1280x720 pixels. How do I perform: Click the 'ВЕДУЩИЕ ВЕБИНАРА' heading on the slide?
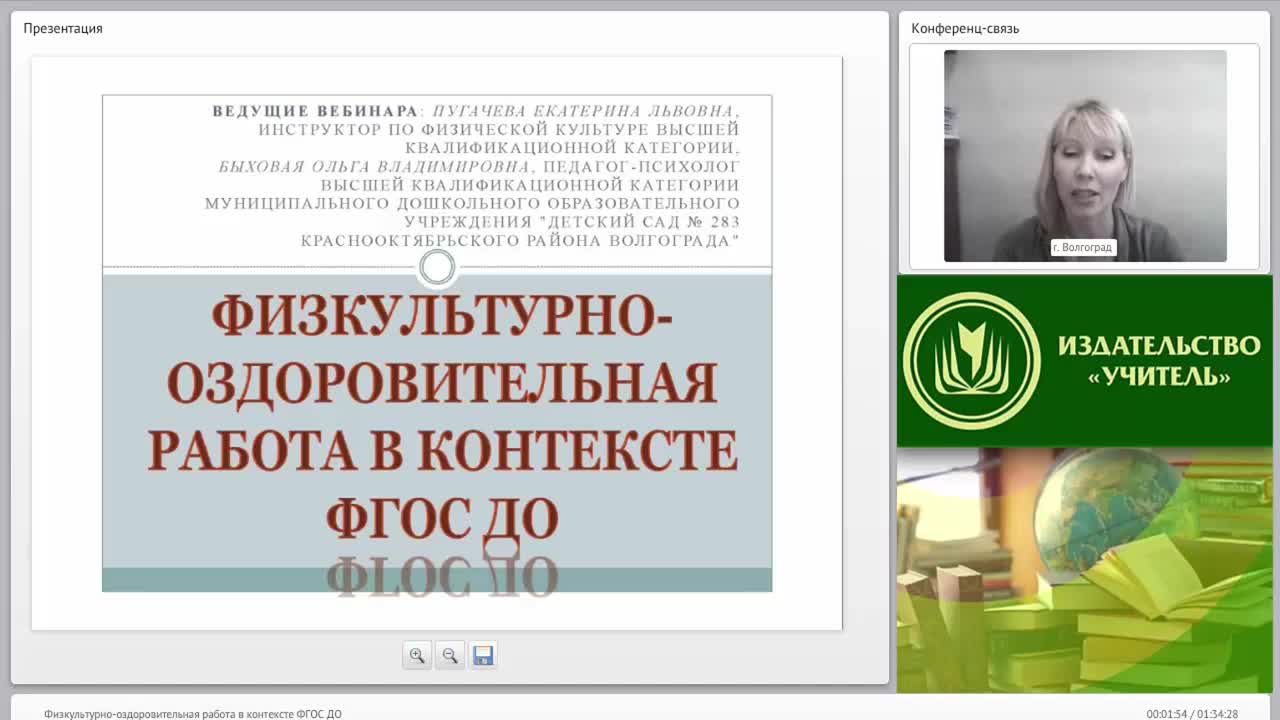click(315, 111)
